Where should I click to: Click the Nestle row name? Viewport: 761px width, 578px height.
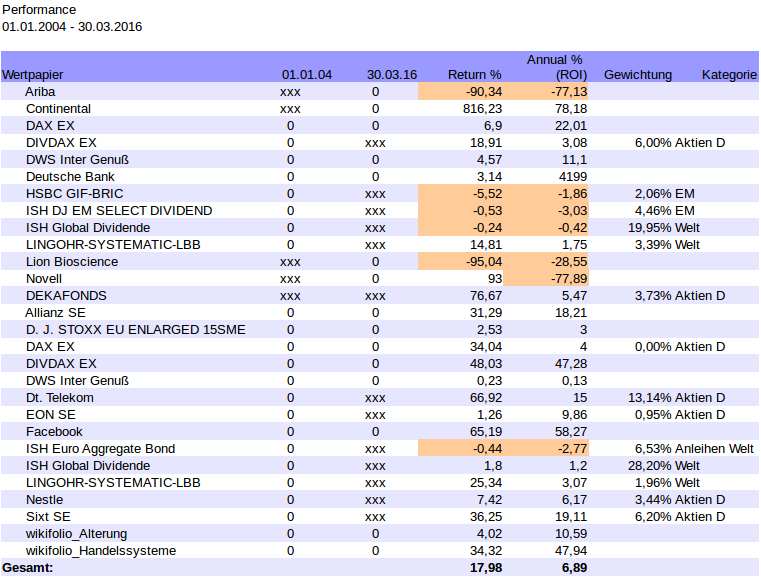click(x=45, y=499)
